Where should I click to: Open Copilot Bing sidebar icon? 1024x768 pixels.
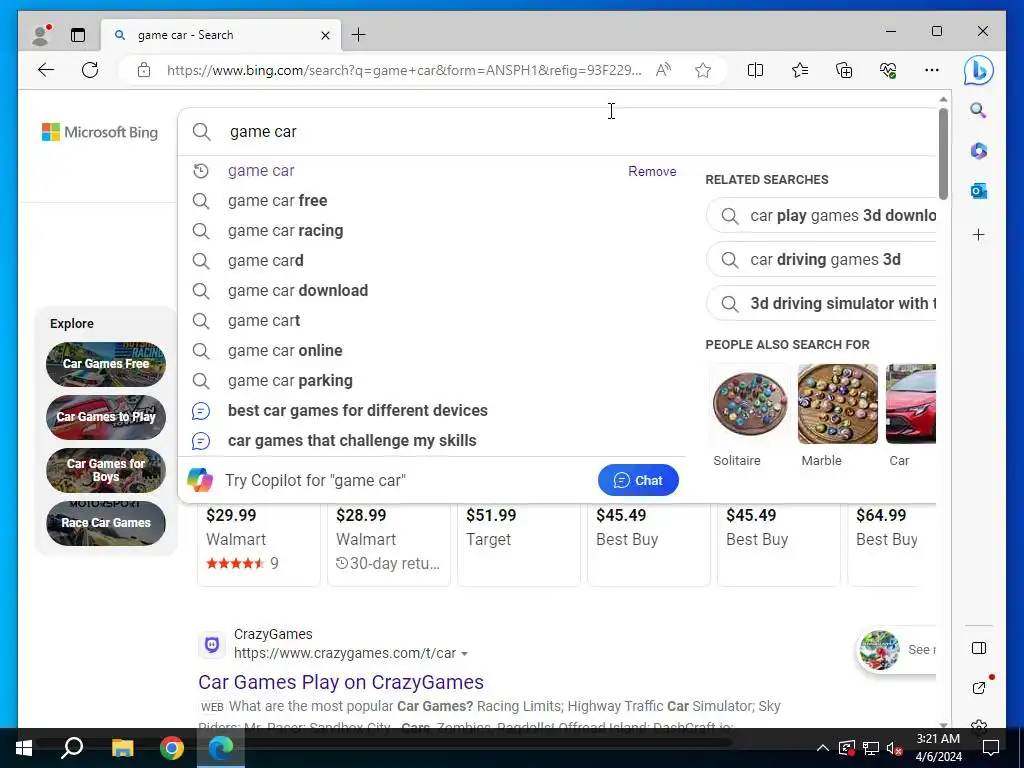(978, 71)
